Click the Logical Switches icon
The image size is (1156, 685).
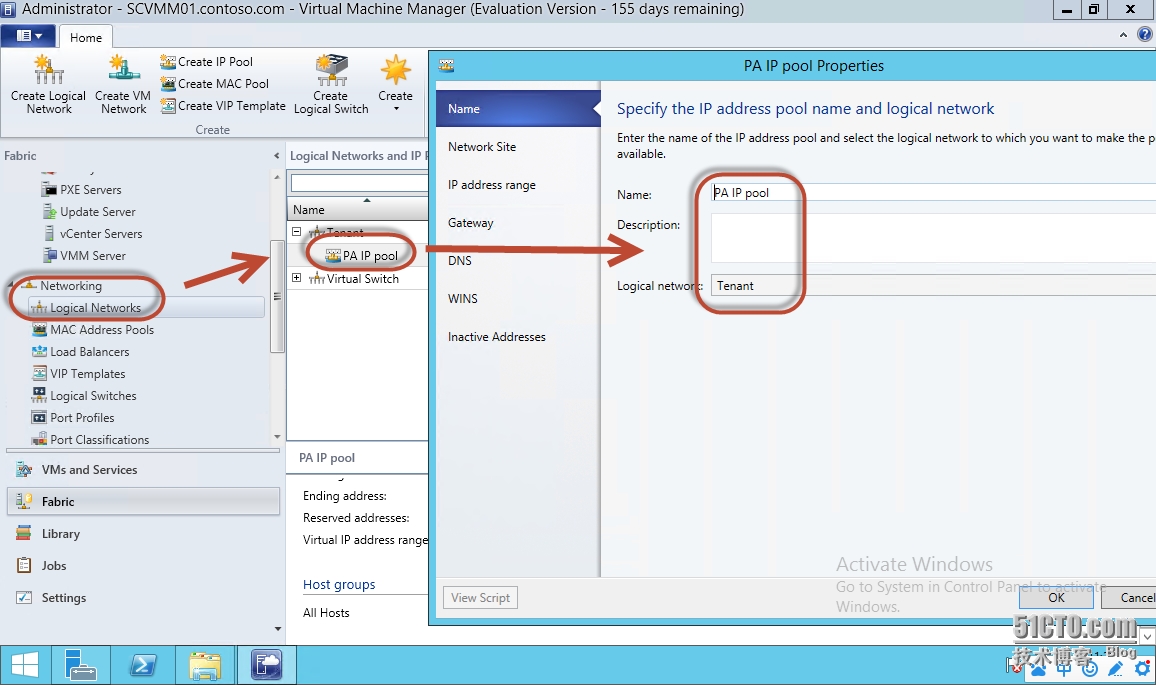pos(39,395)
